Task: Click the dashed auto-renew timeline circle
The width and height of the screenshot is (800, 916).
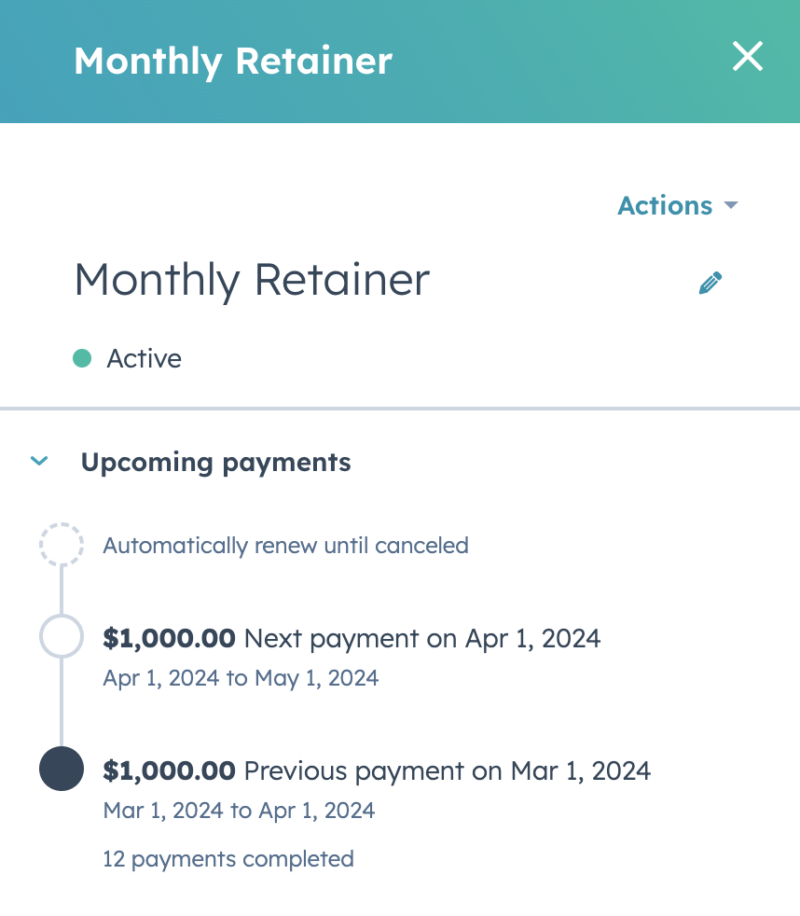Action: coord(61,544)
